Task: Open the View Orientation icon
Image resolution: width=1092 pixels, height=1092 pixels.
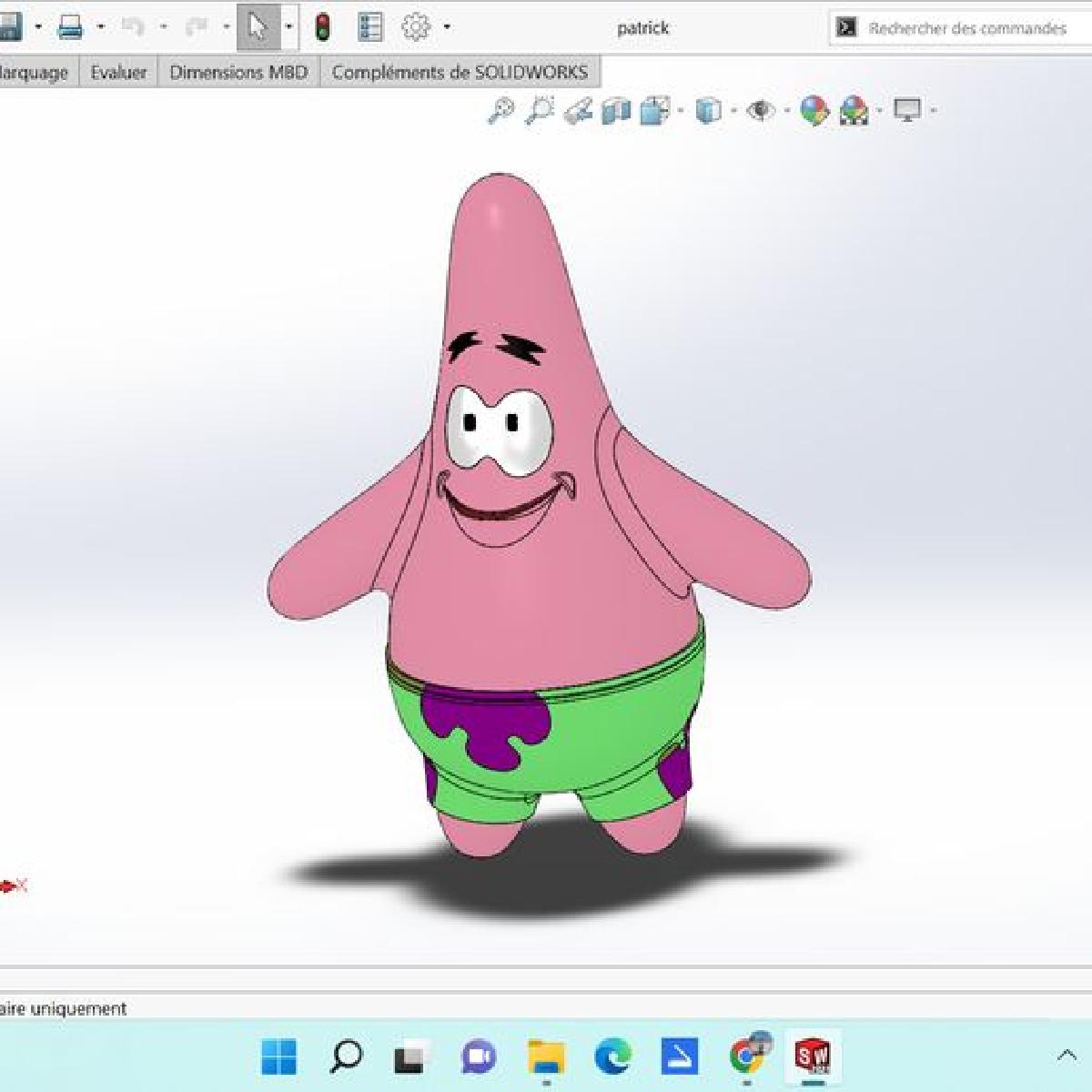Action: [655, 111]
